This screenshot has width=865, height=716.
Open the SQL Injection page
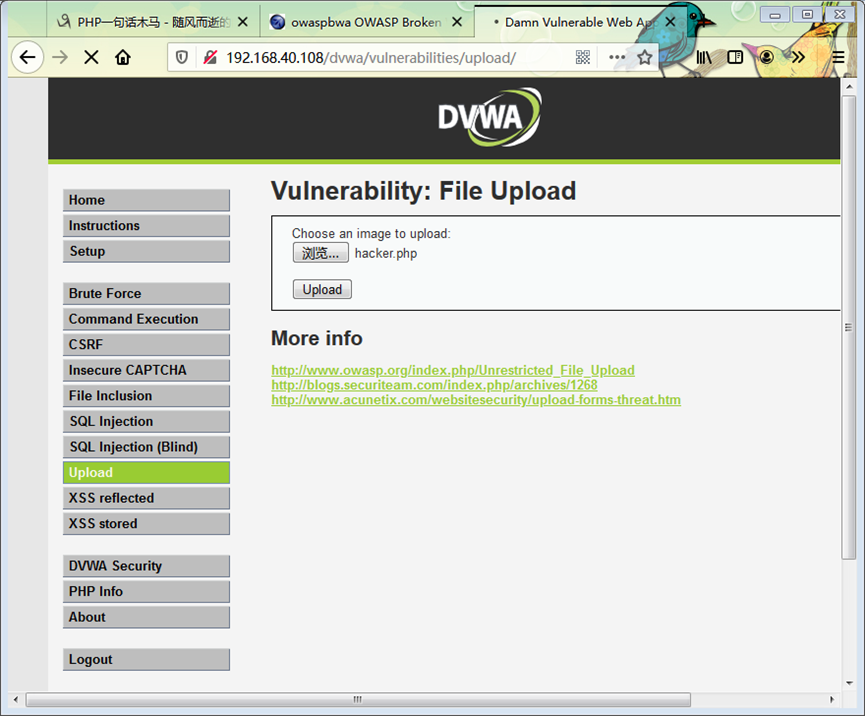click(146, 421)
